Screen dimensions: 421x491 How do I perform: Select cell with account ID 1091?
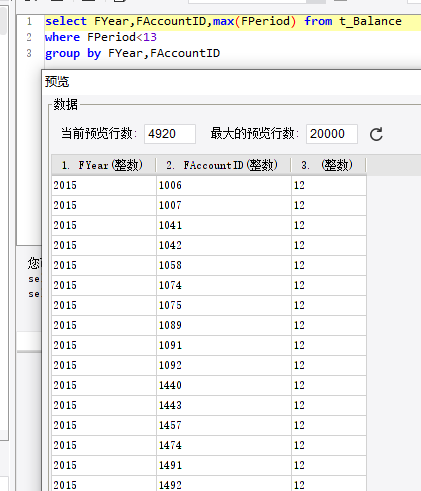[x=224, y=345]
